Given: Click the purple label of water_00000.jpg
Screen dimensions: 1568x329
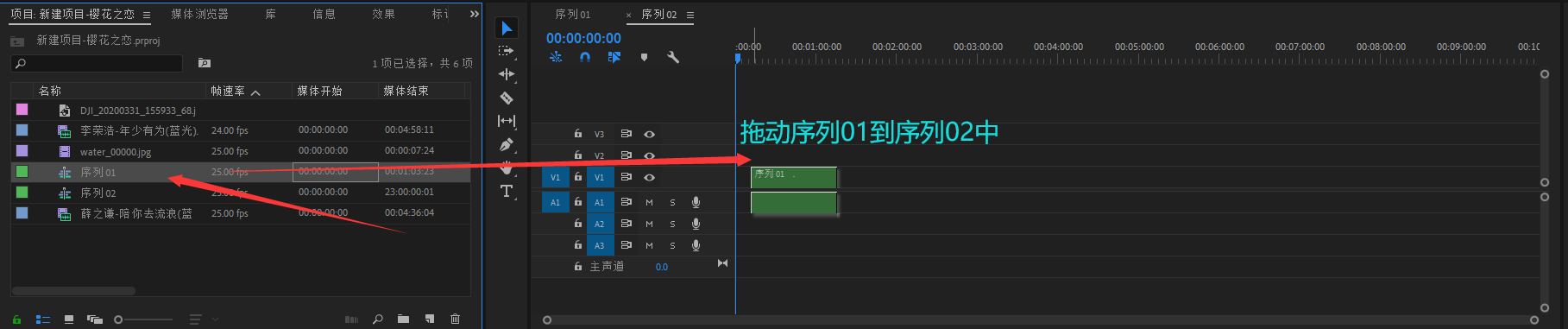Looking at the screenshot, I should click(x=22, y=150).
